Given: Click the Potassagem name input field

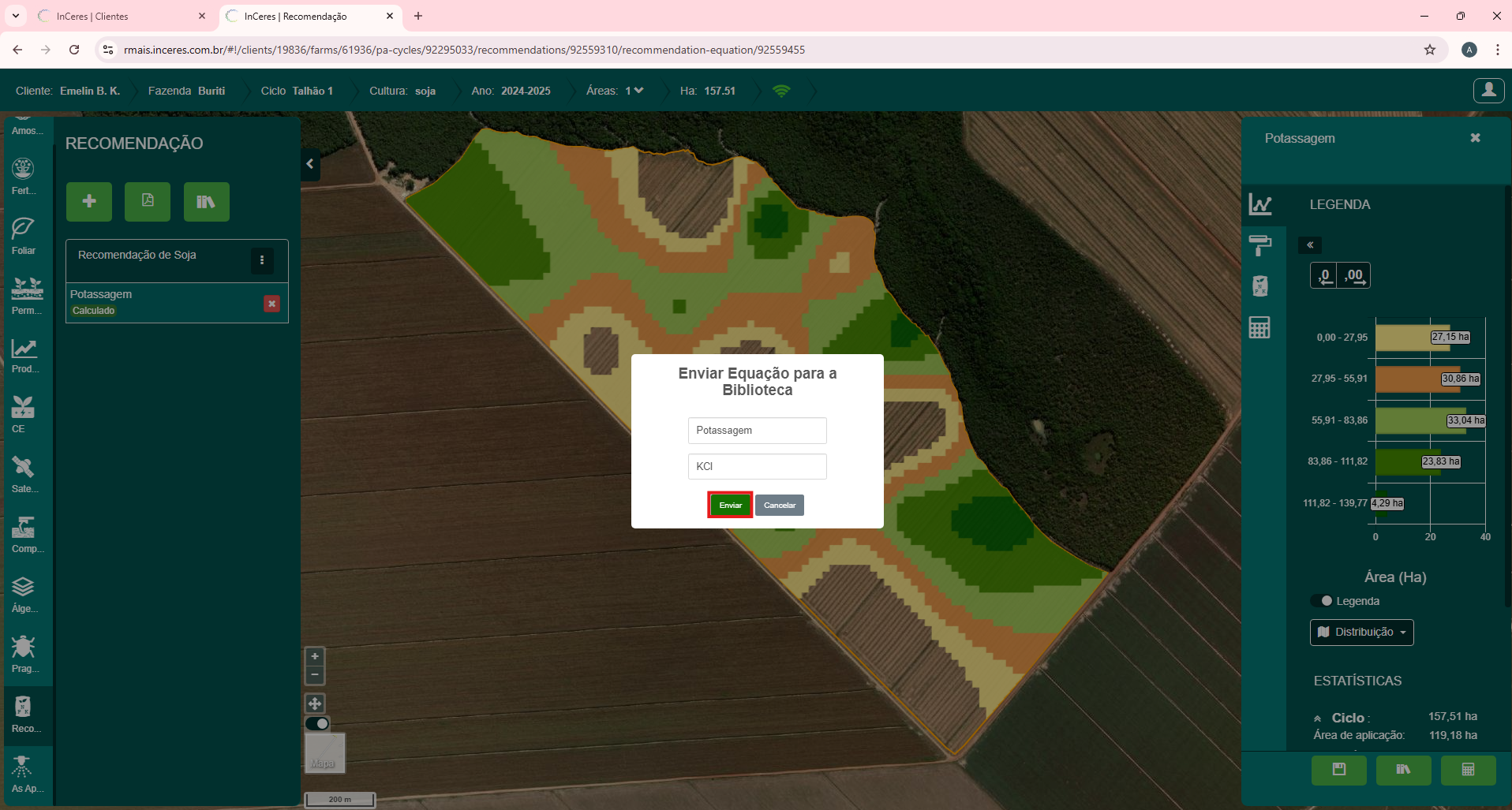Looking at the screenshot, I should pyautogui.click(x=757, y=431).
